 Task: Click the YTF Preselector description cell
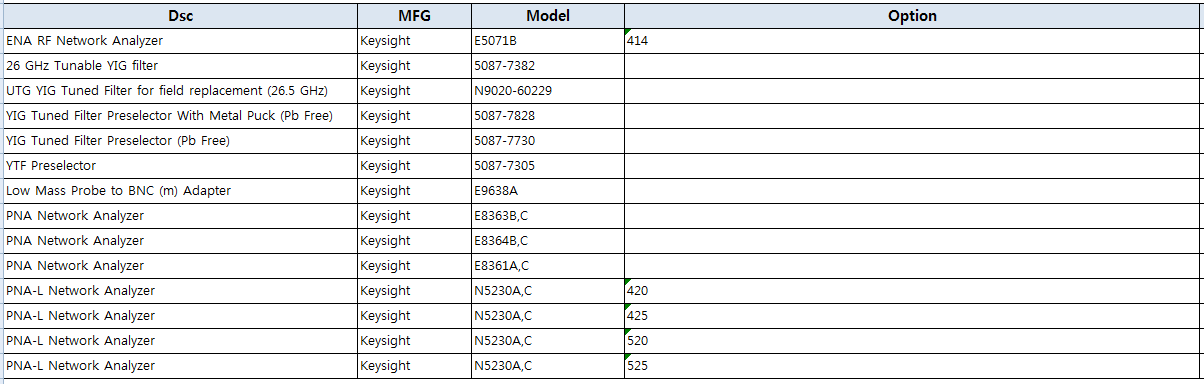click(181, 166)
